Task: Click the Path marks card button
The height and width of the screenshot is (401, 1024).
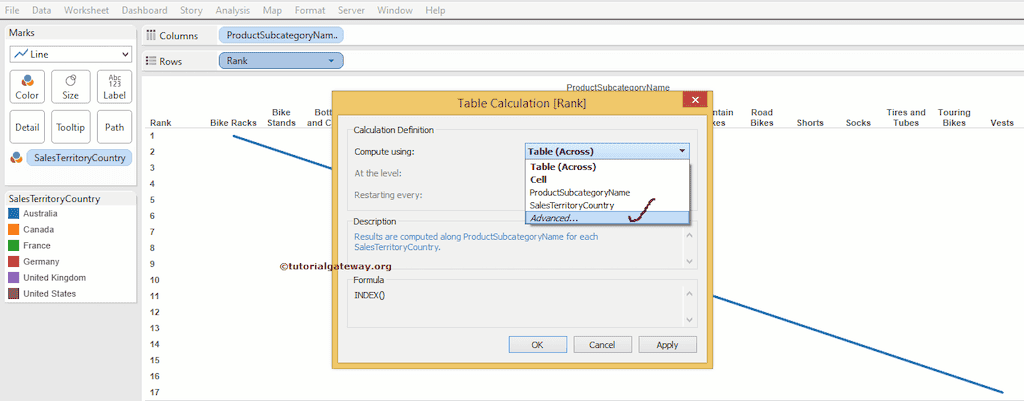Action: 114,127
